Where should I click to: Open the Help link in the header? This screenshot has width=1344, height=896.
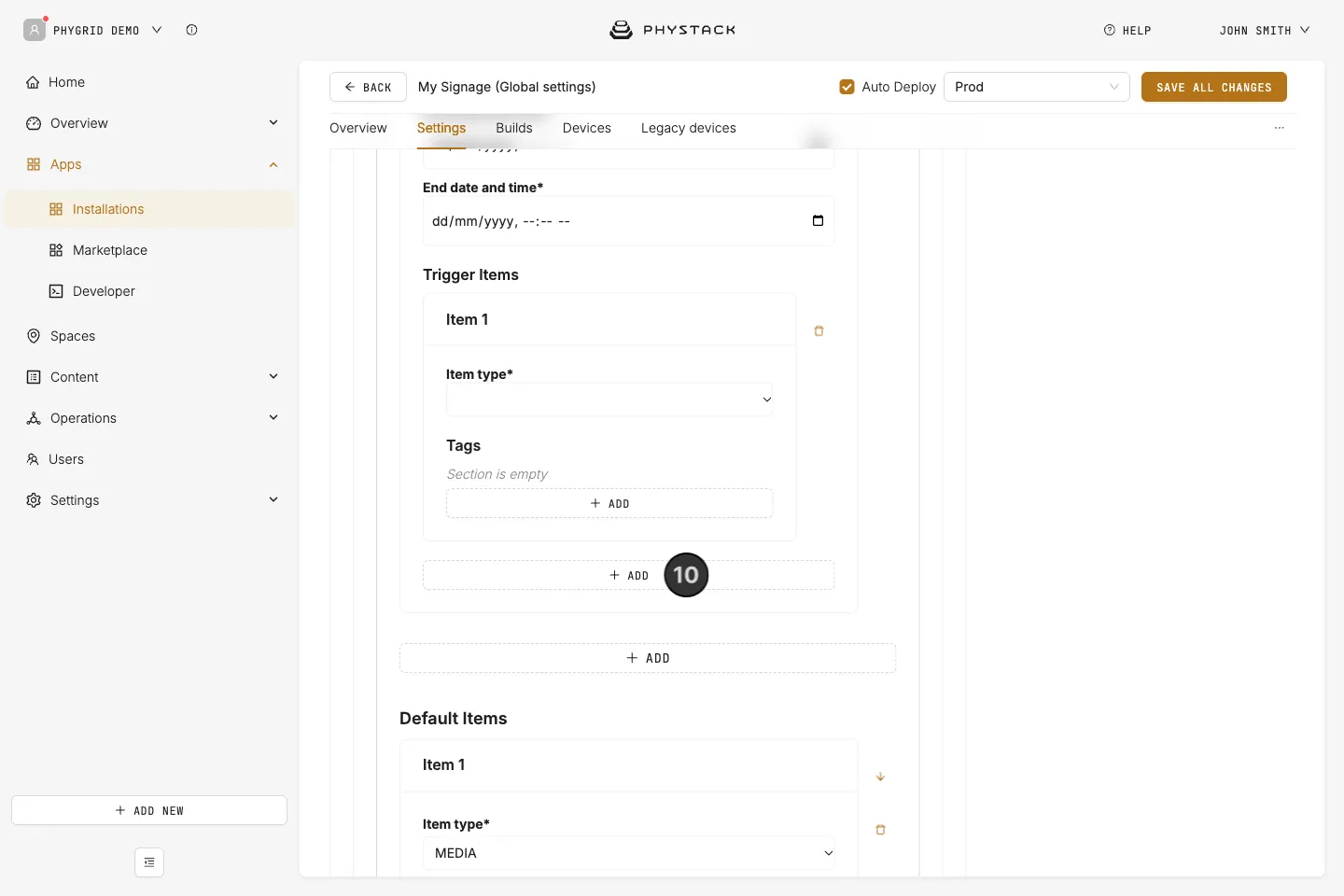click(1127, 30)
